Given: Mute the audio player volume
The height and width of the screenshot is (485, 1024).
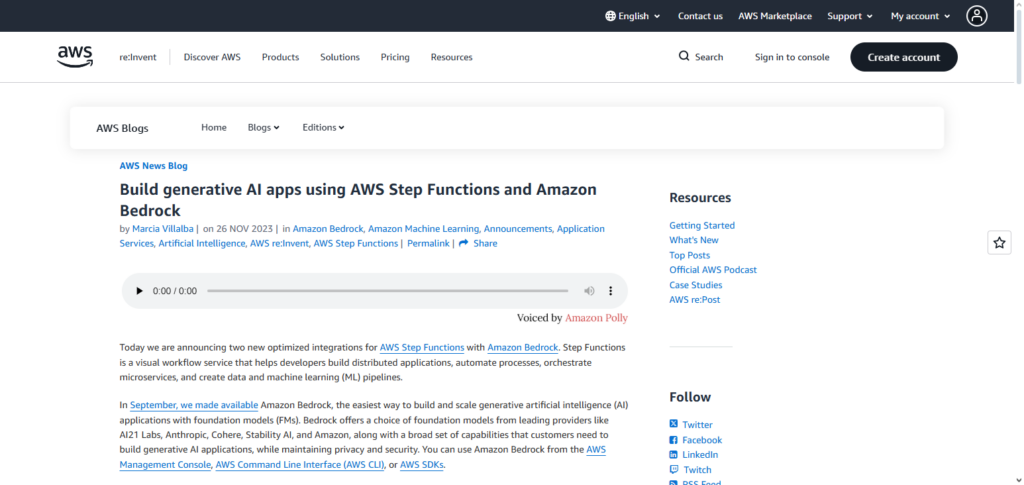Looking at the screenshot, I should pyautogui.click(x=589, y=291).
